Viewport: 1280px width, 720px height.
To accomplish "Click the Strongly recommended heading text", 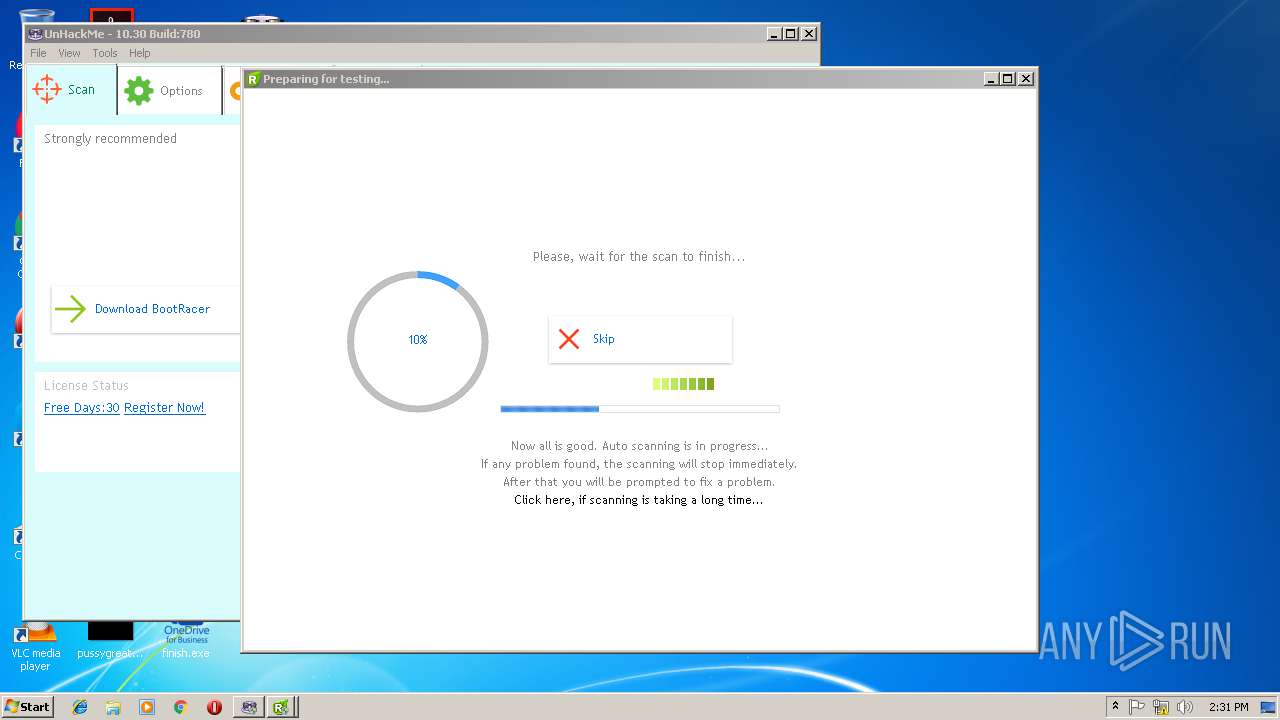I will 110,139.
